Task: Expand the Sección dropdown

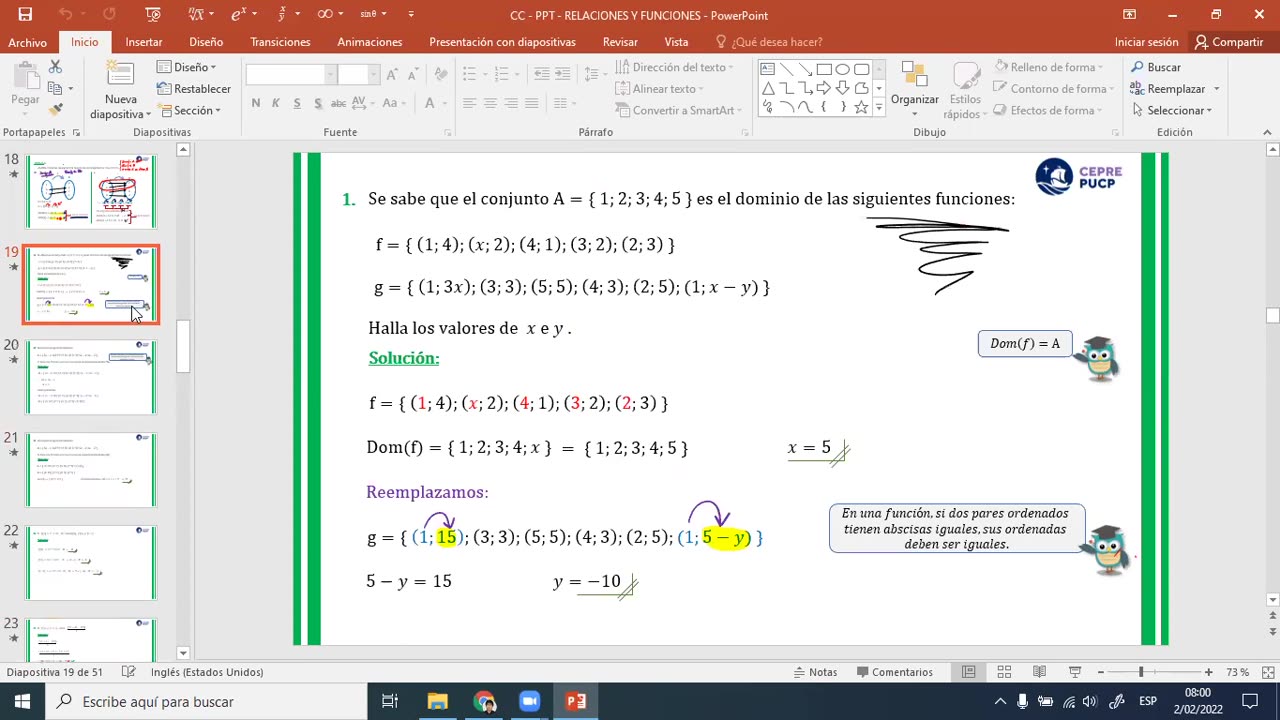Action: [188, 111]
